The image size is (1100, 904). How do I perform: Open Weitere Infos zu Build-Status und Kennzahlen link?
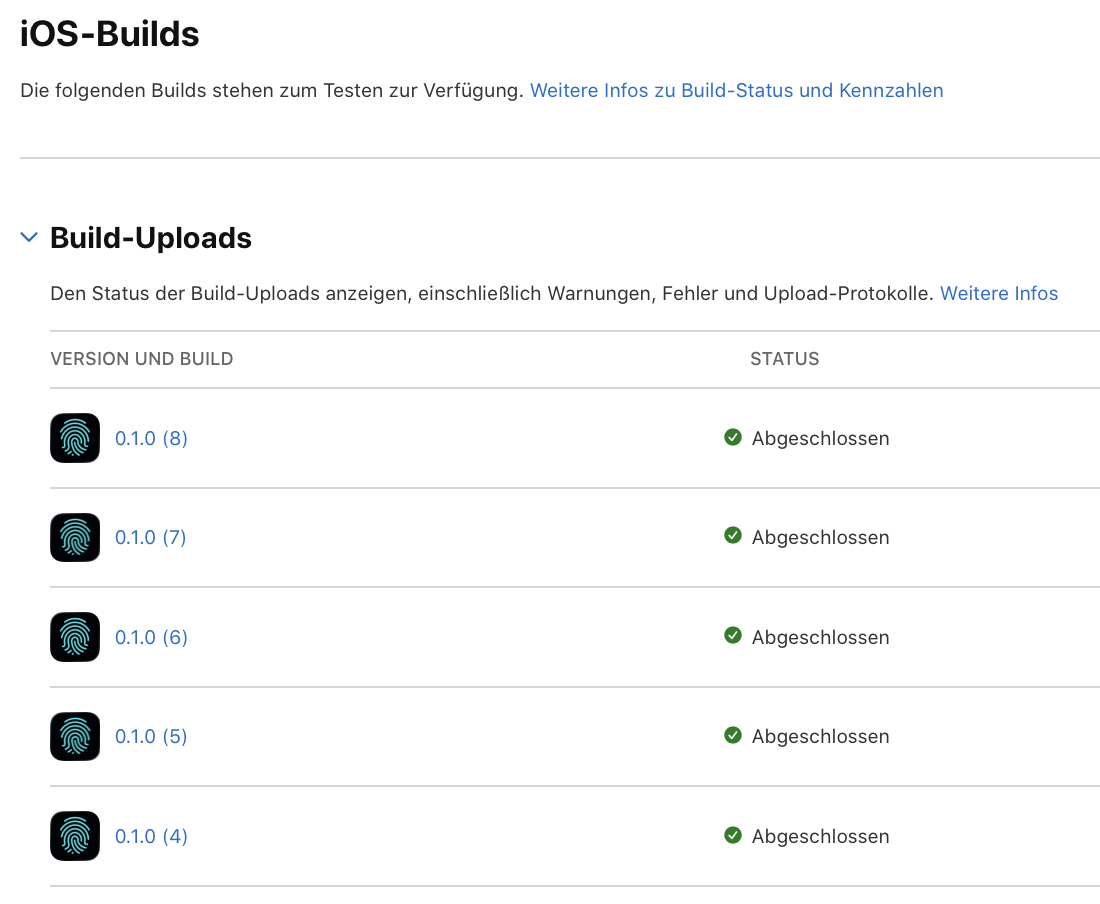tap(736, 90)
